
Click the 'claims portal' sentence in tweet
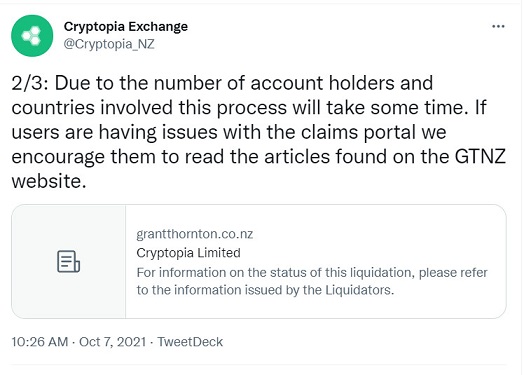[229, 132]
